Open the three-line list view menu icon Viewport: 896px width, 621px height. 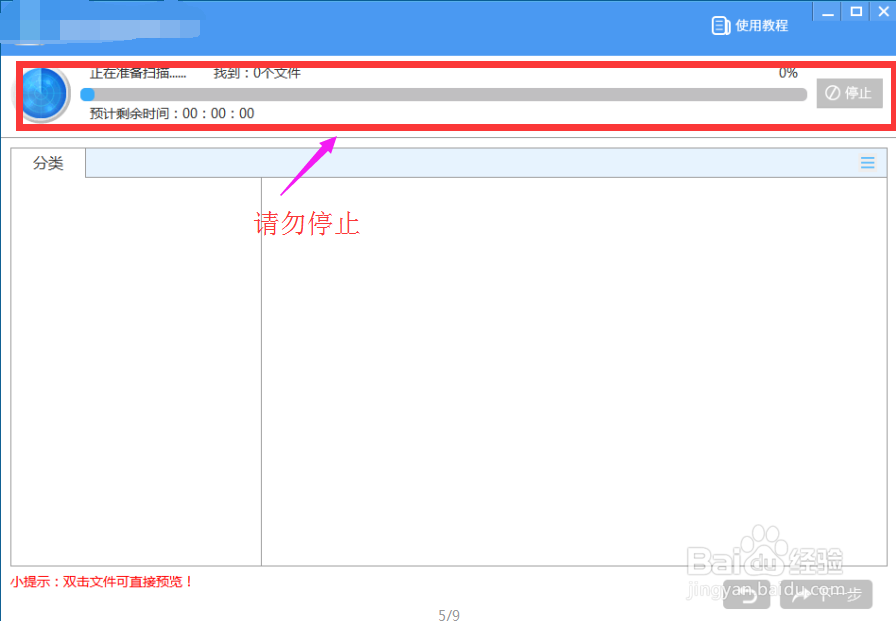[x=867, y=163]
